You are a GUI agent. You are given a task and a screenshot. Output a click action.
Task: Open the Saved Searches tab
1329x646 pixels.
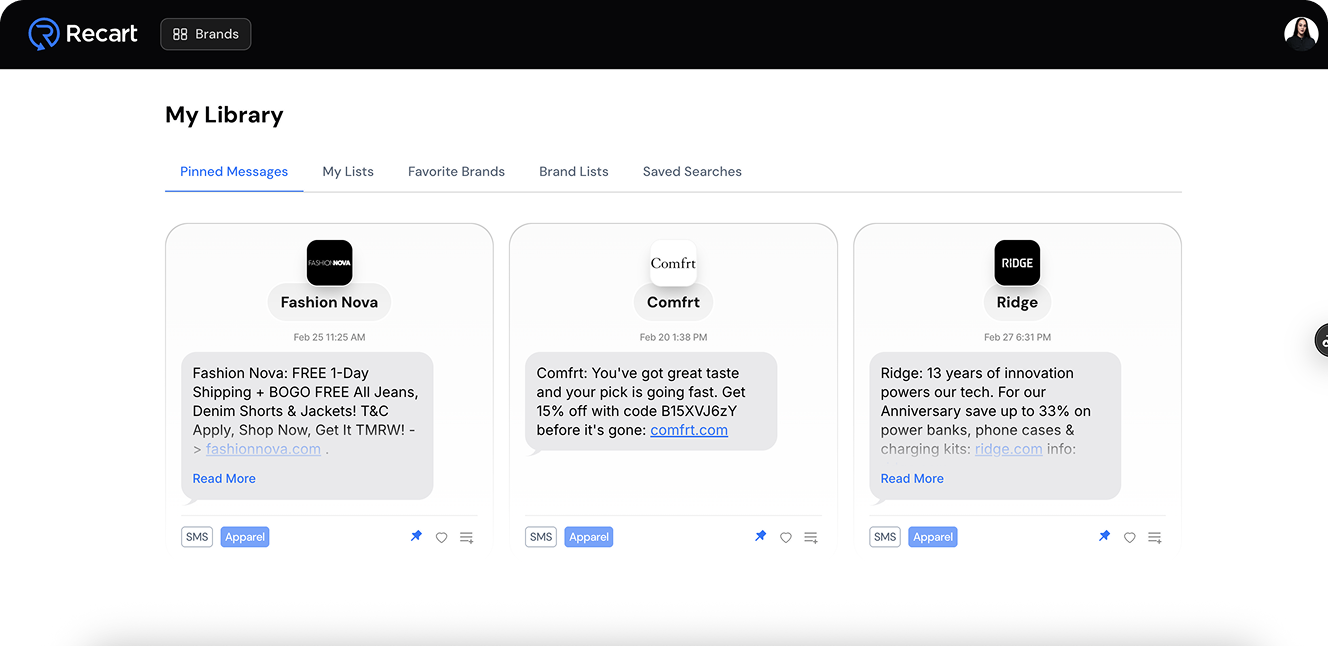pos(692,172)
